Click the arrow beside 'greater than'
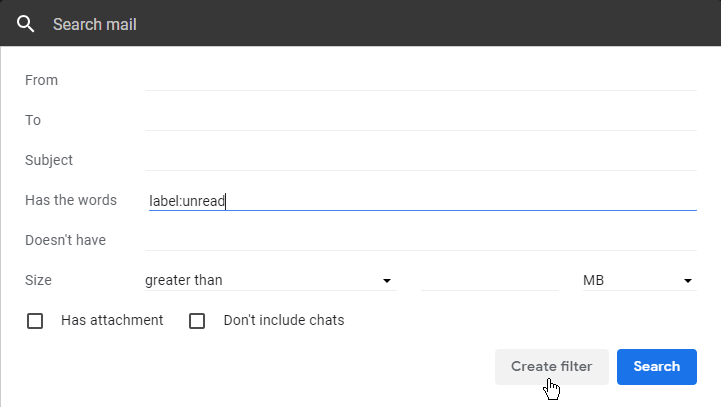Screen dimensions: 721x407 [387, 281]
